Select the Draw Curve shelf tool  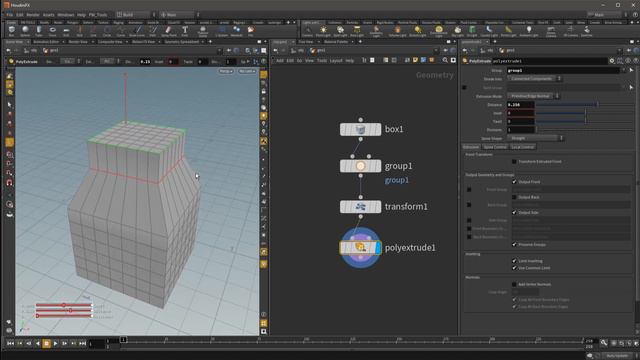[x=137, y=31]
